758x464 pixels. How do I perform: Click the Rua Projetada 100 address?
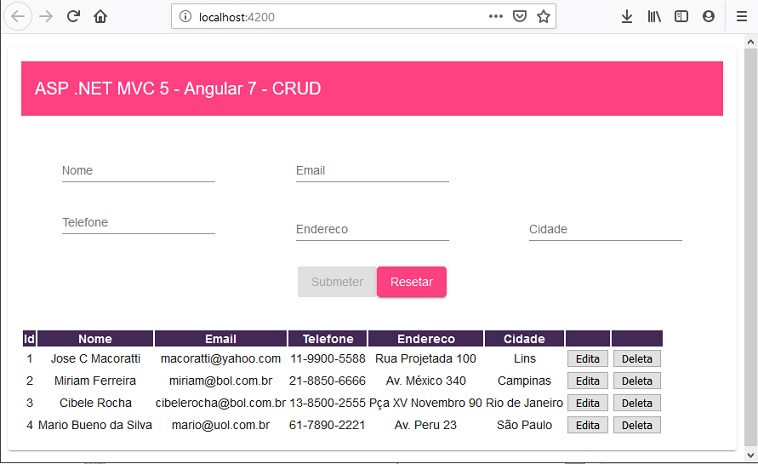coord(426,359)
